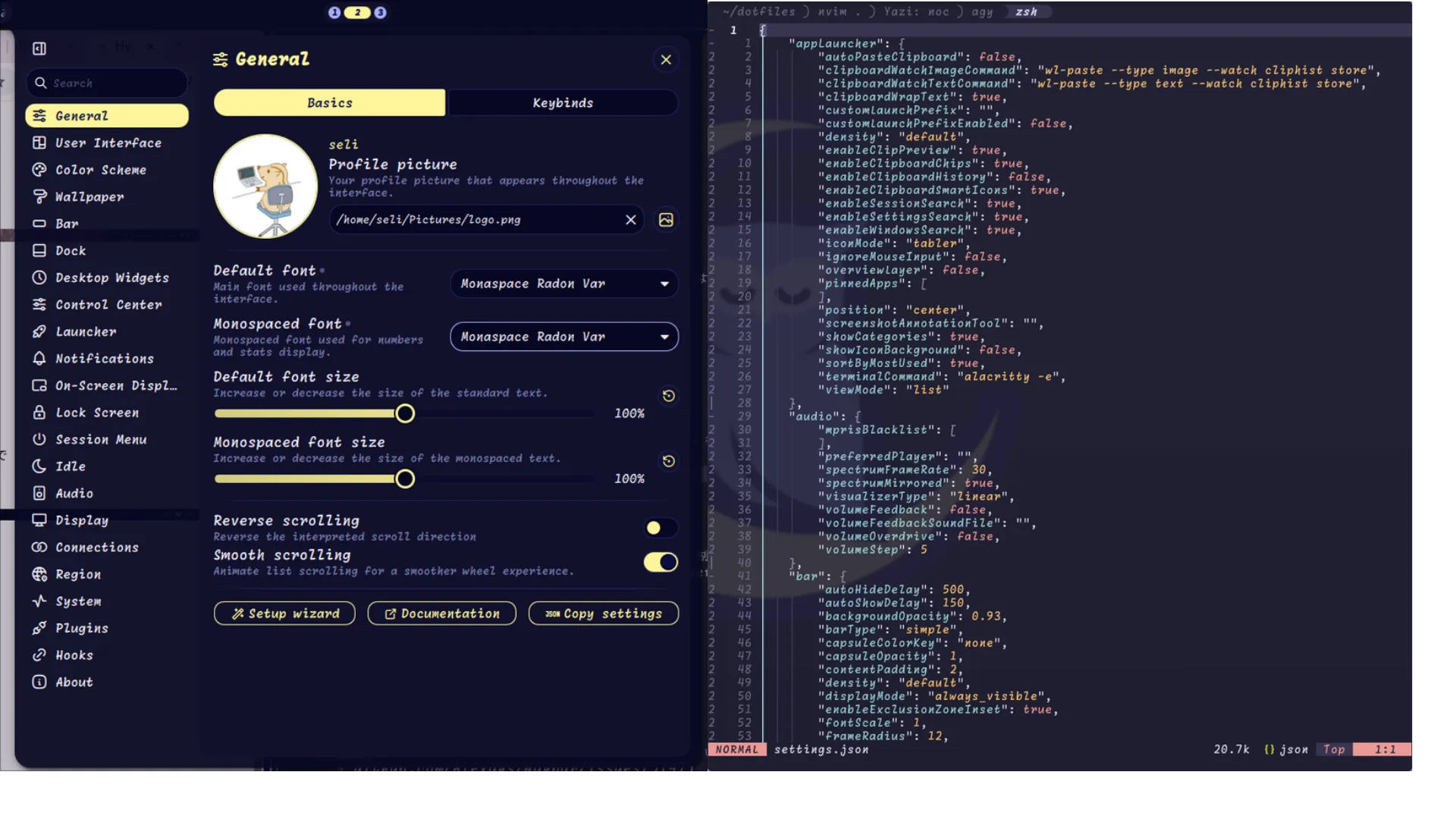Switch to the Basics tab
The image size is (1456, 819).
(330, 103)
